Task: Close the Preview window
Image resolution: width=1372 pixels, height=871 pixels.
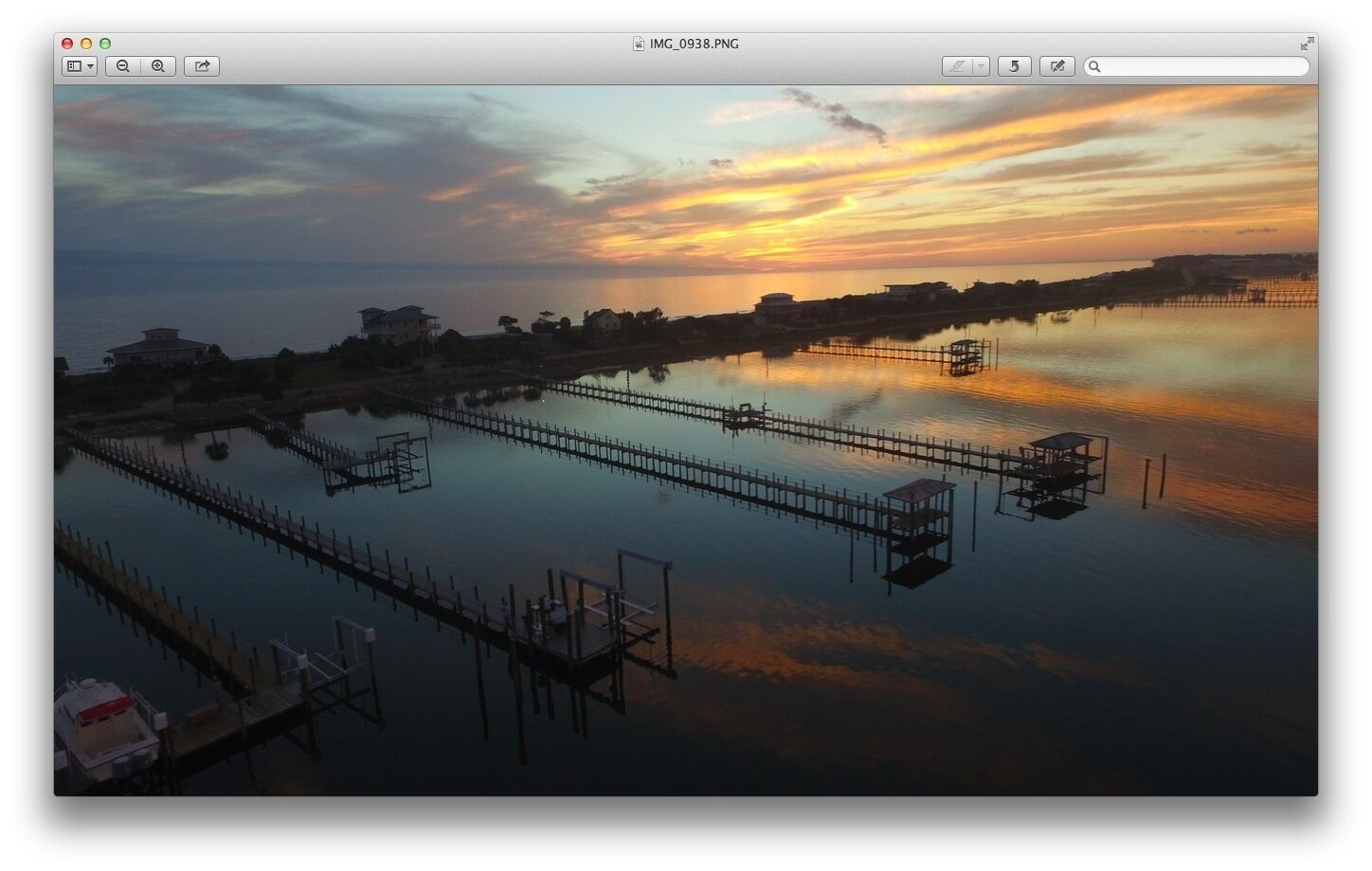Action: [67, 44]
